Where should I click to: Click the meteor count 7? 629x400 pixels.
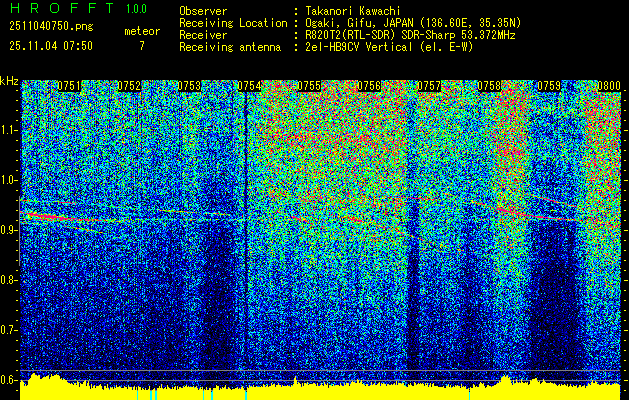click(142, 46)
